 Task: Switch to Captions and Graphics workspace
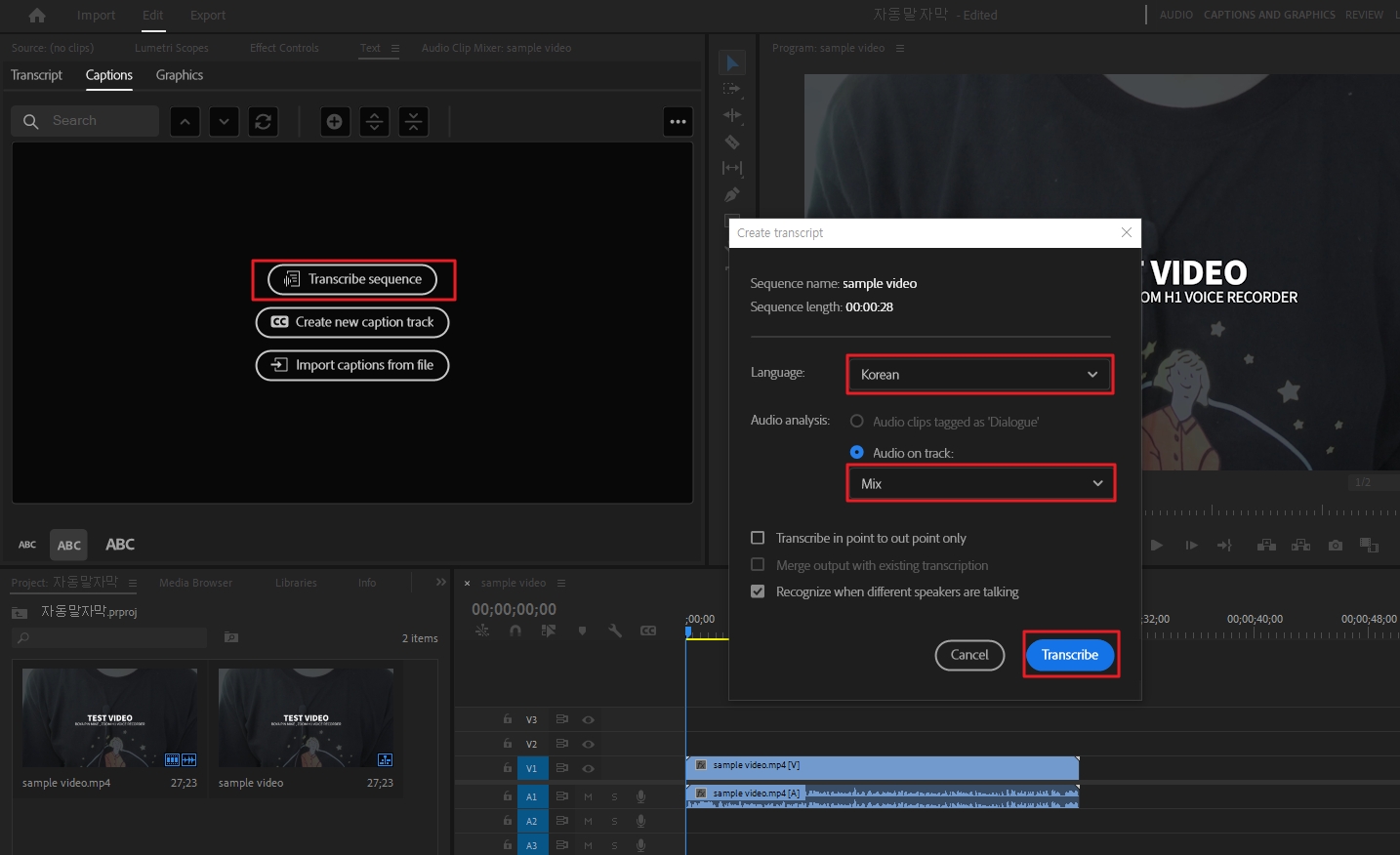pos(1269,15)
